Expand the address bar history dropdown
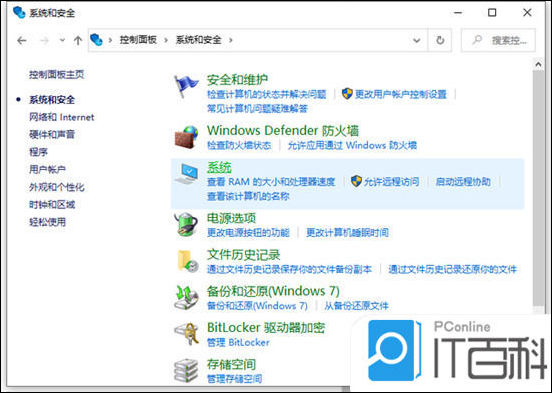This screenshot has height=393, width=552. (416, 40)
